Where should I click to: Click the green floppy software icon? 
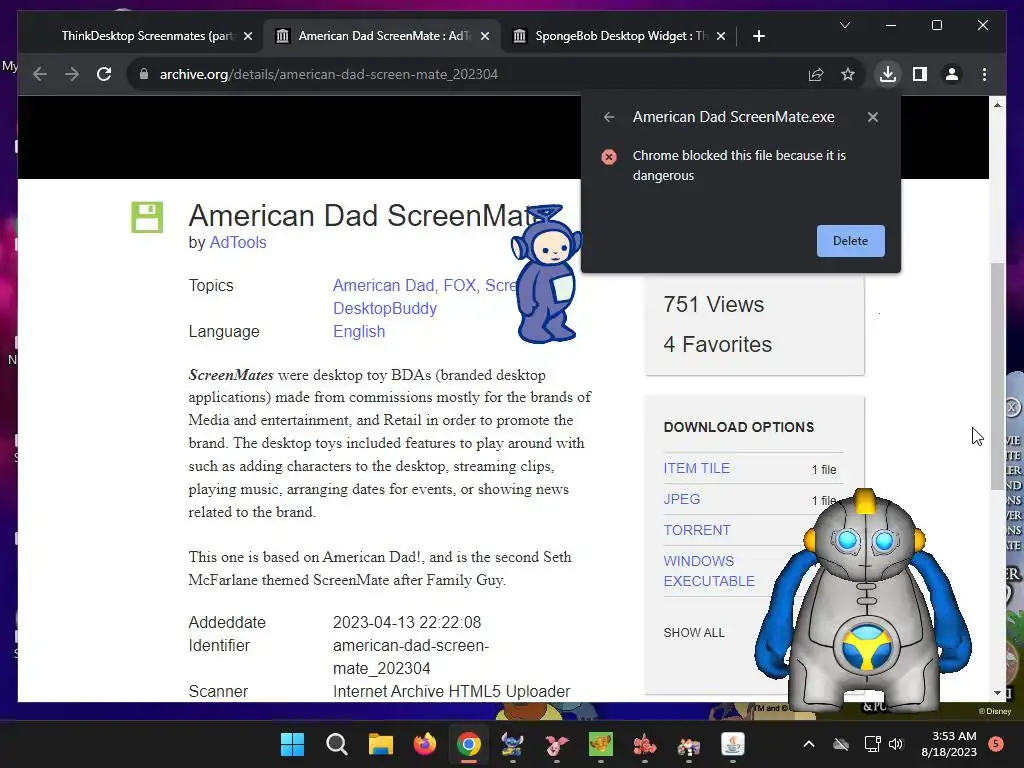pyautogui.click(x=147, y=217)
